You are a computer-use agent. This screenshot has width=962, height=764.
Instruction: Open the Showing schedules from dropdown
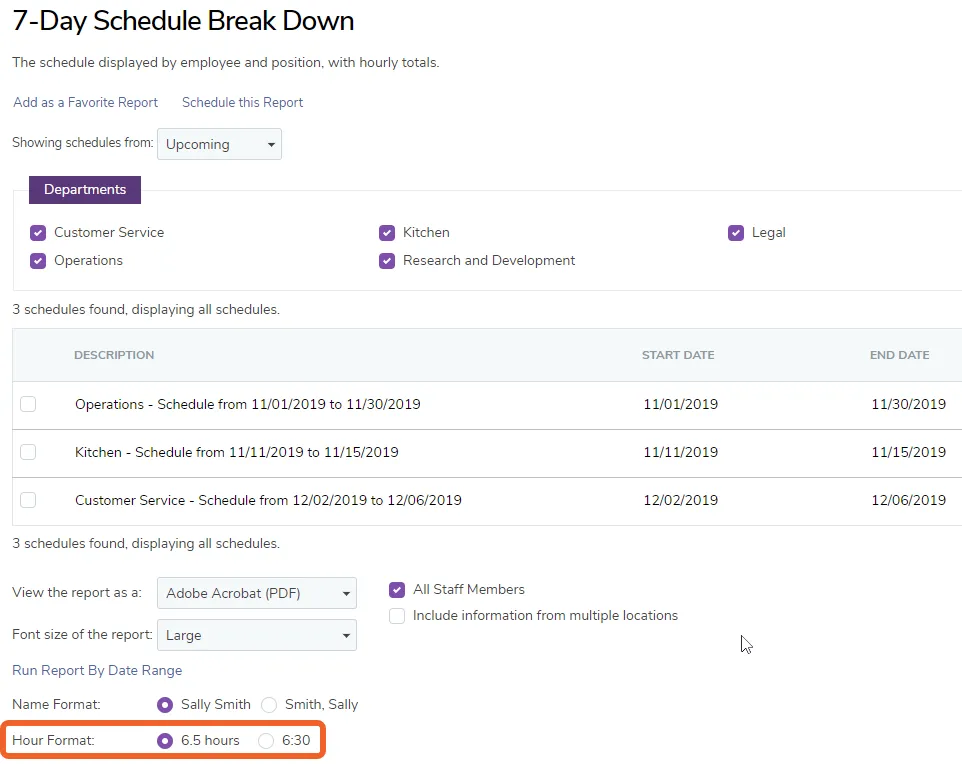coord(219,144)
